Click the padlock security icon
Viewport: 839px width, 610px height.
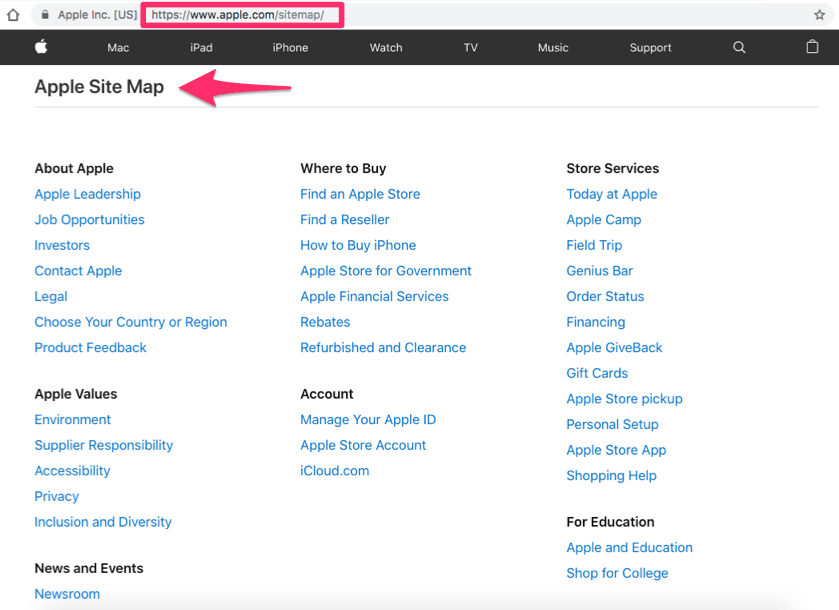[45, 15]
